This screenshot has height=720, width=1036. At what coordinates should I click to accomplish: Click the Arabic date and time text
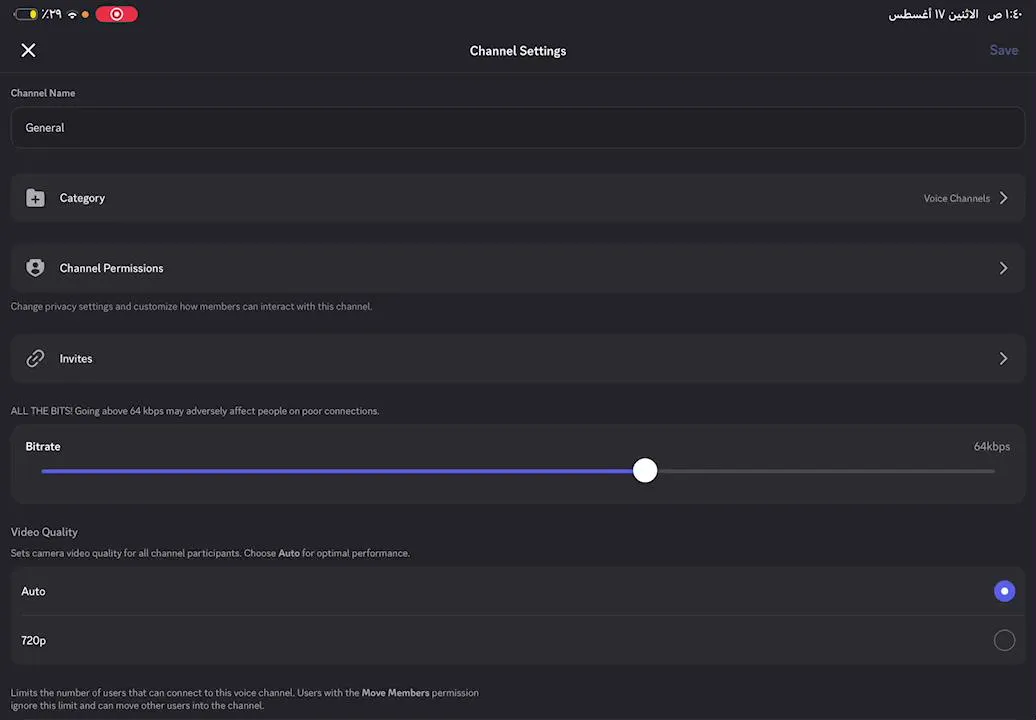click(x=955, y=15)
